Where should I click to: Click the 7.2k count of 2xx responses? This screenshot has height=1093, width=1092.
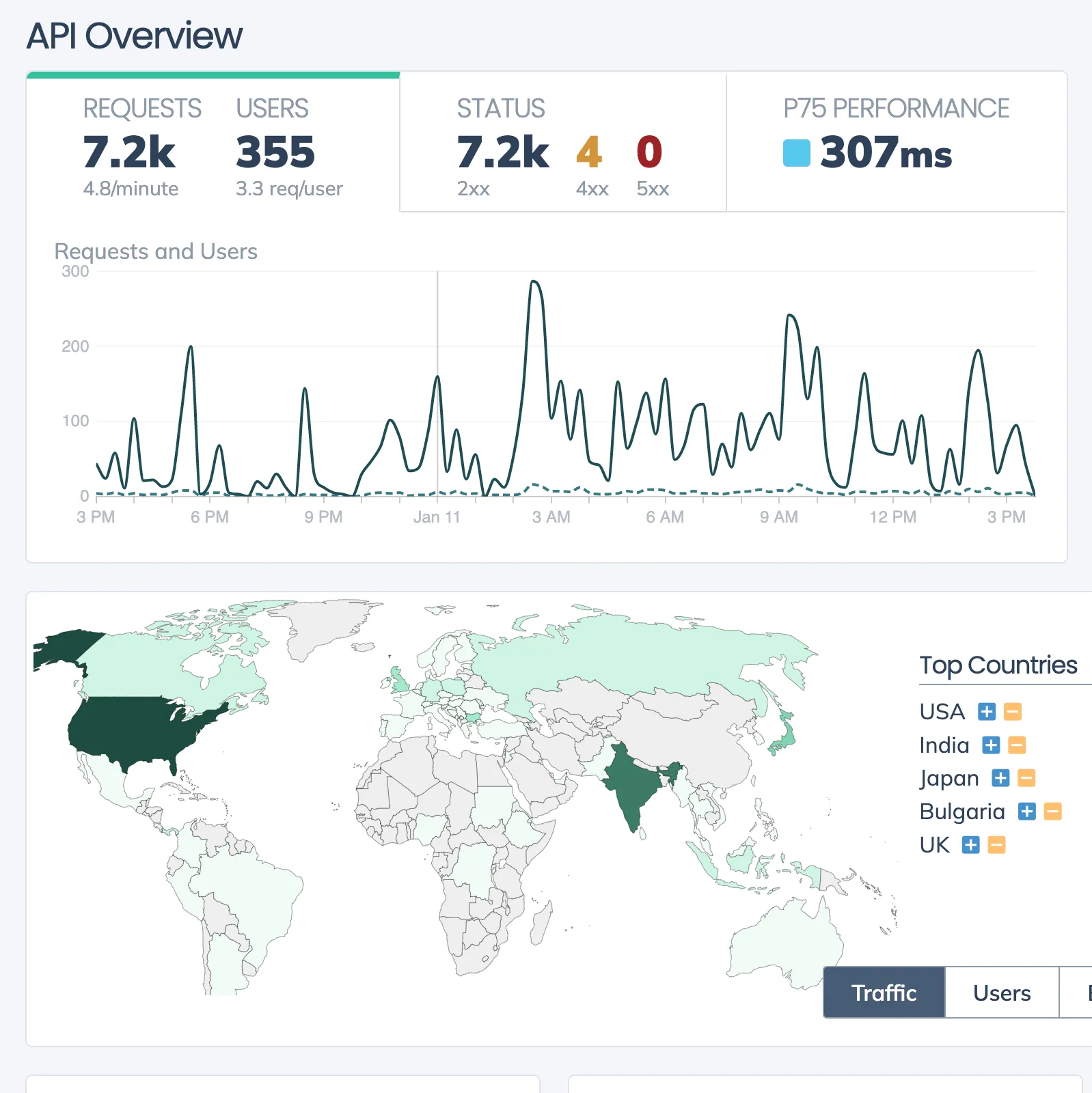click(x=503, y=152)
